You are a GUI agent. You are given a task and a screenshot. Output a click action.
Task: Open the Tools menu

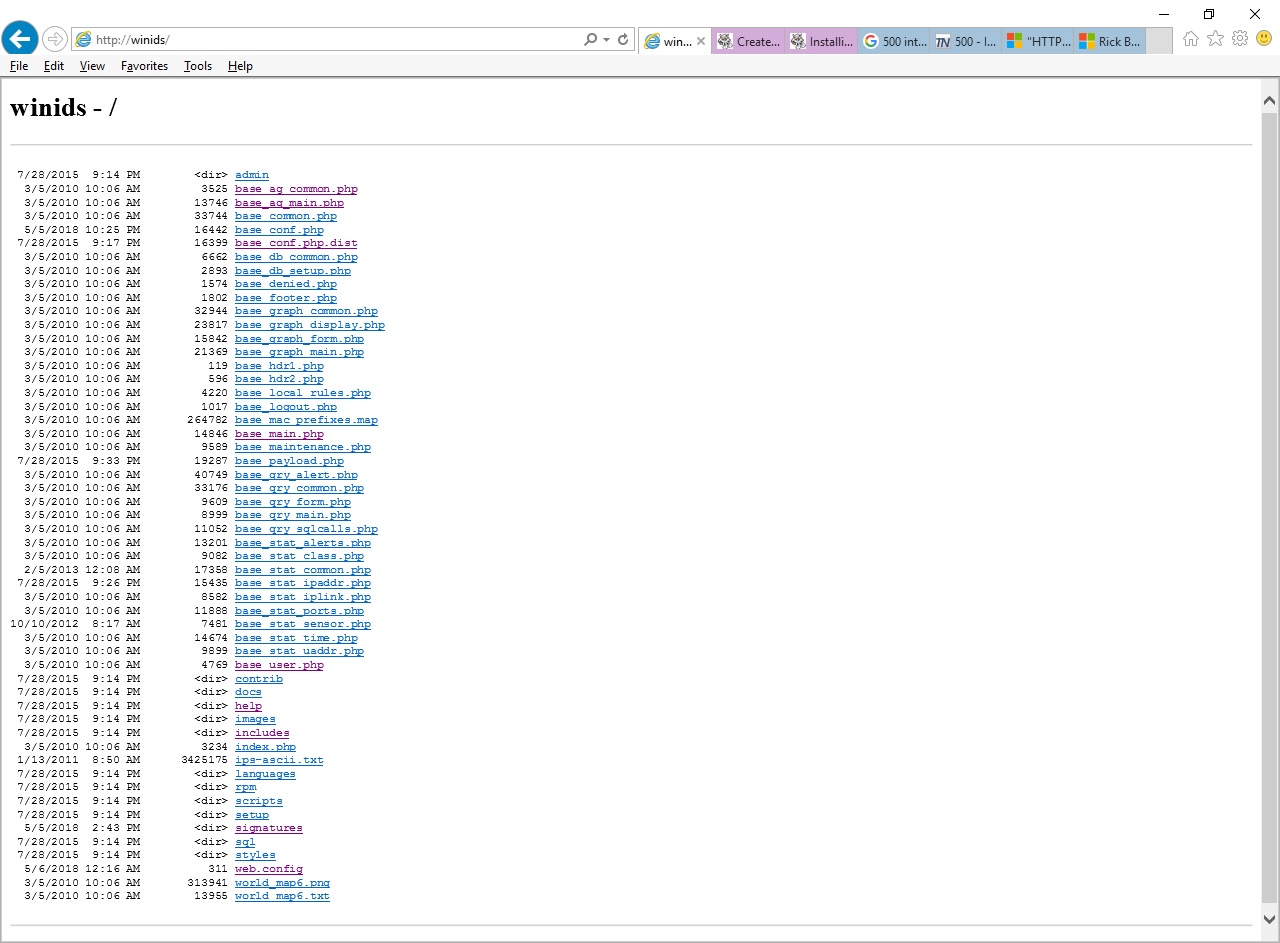[x=198, y=66]
